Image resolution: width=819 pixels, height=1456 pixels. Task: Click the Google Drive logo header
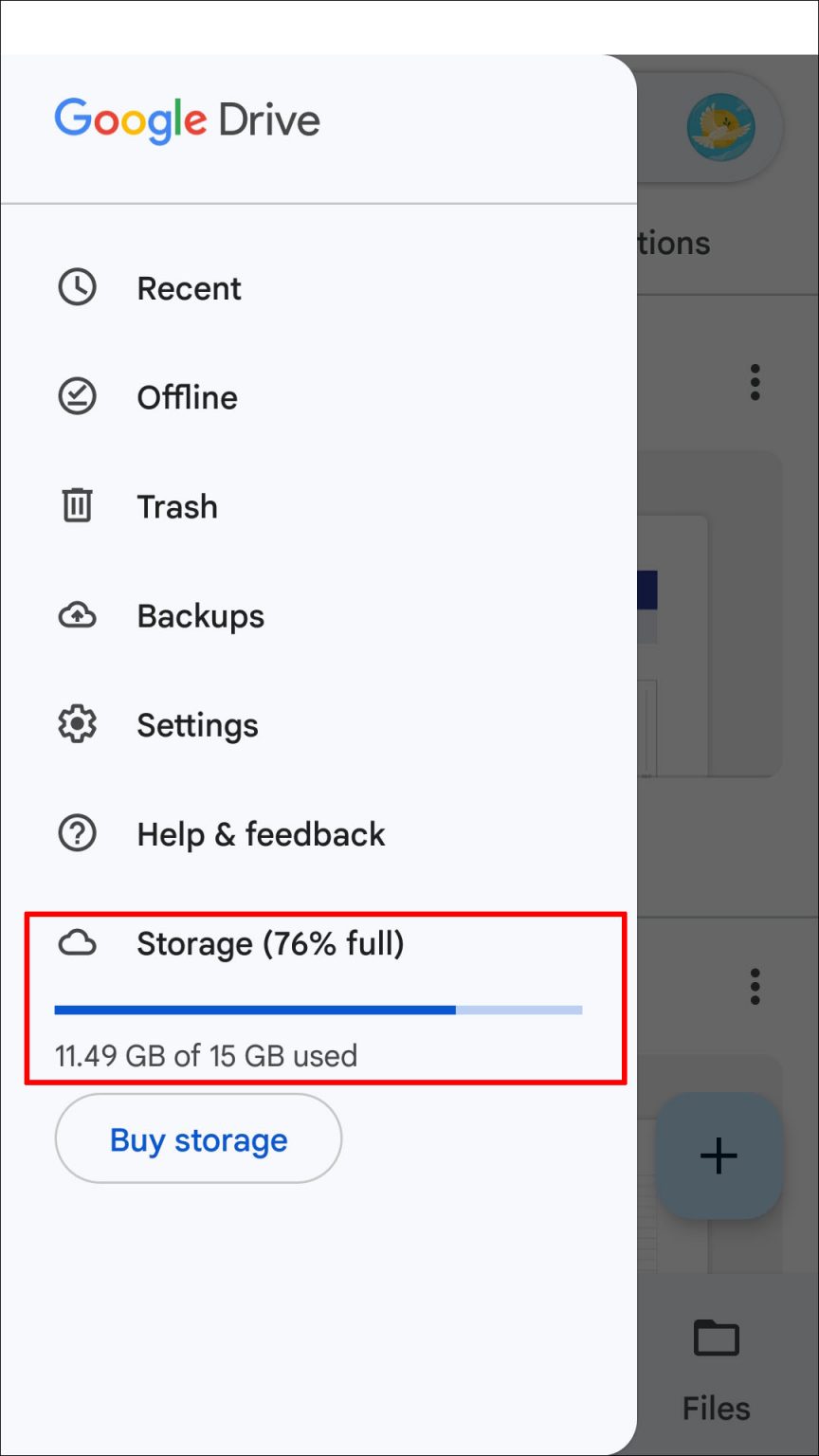187,119
